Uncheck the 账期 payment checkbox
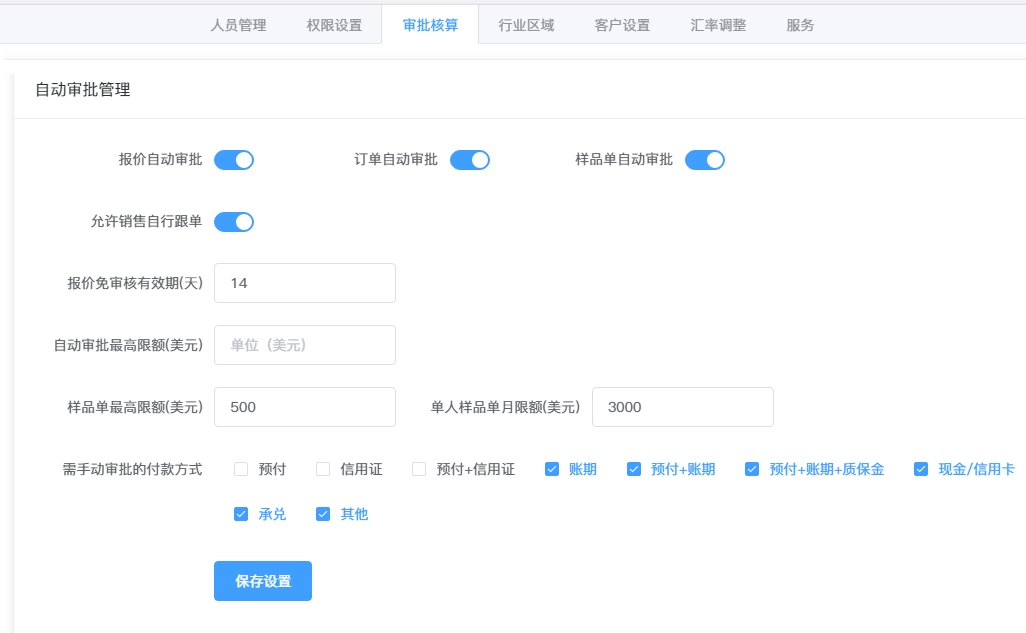Viewport: 1026px width, 633px height. coord(552,469)
